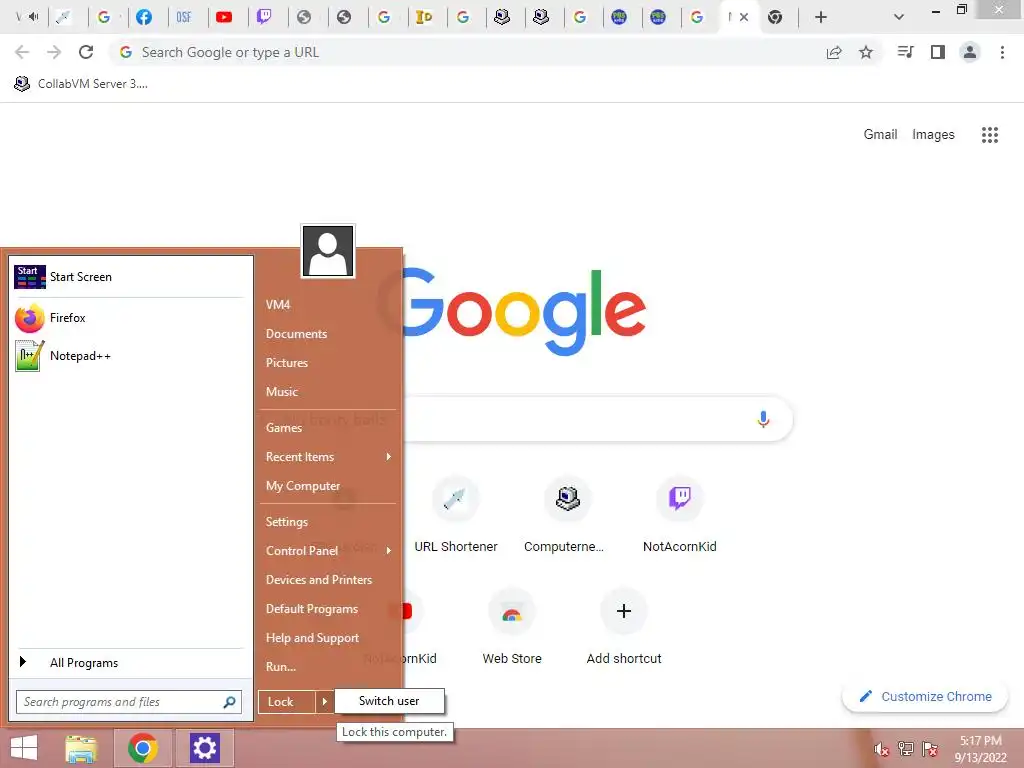This screenshot has width=1024, height=768.
Task: Open the tab search chevron
Action: (x=899, y=17)
